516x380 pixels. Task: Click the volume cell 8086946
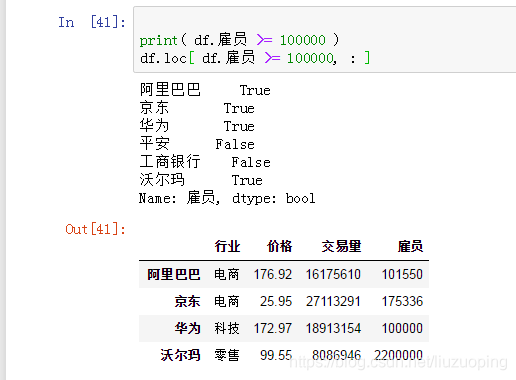337,355
